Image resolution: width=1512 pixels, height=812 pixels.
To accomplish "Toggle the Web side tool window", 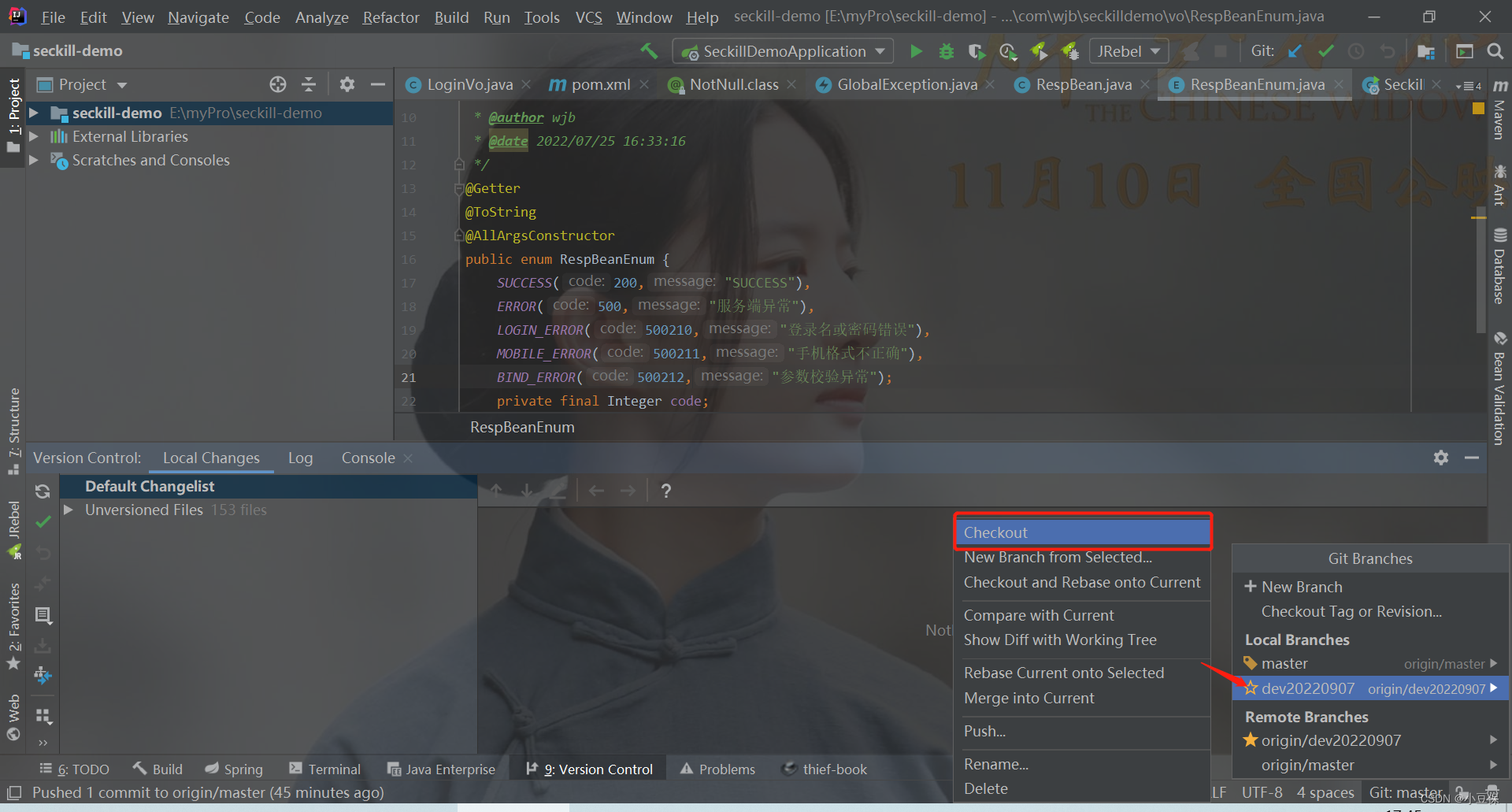I will click(13, 717).
